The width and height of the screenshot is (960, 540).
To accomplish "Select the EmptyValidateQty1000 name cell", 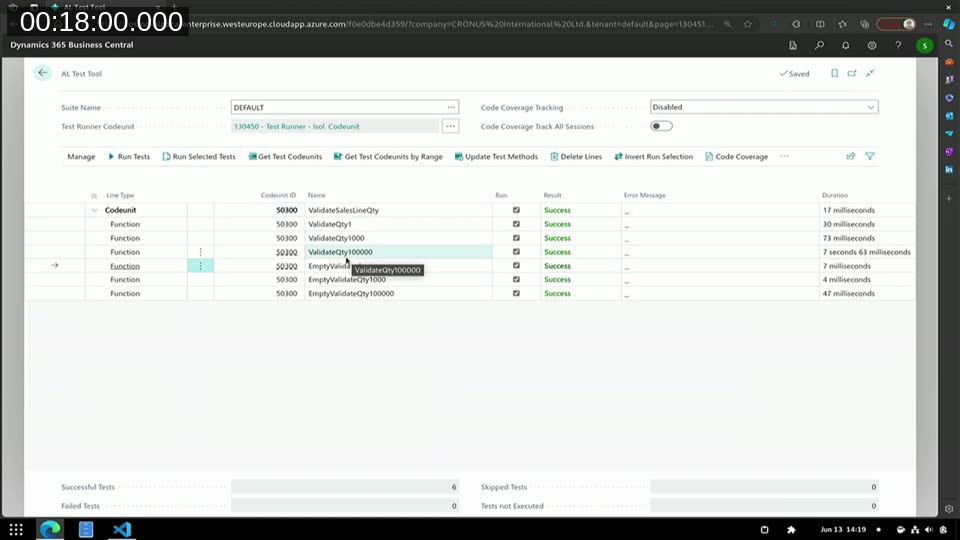I will point(398,279).
